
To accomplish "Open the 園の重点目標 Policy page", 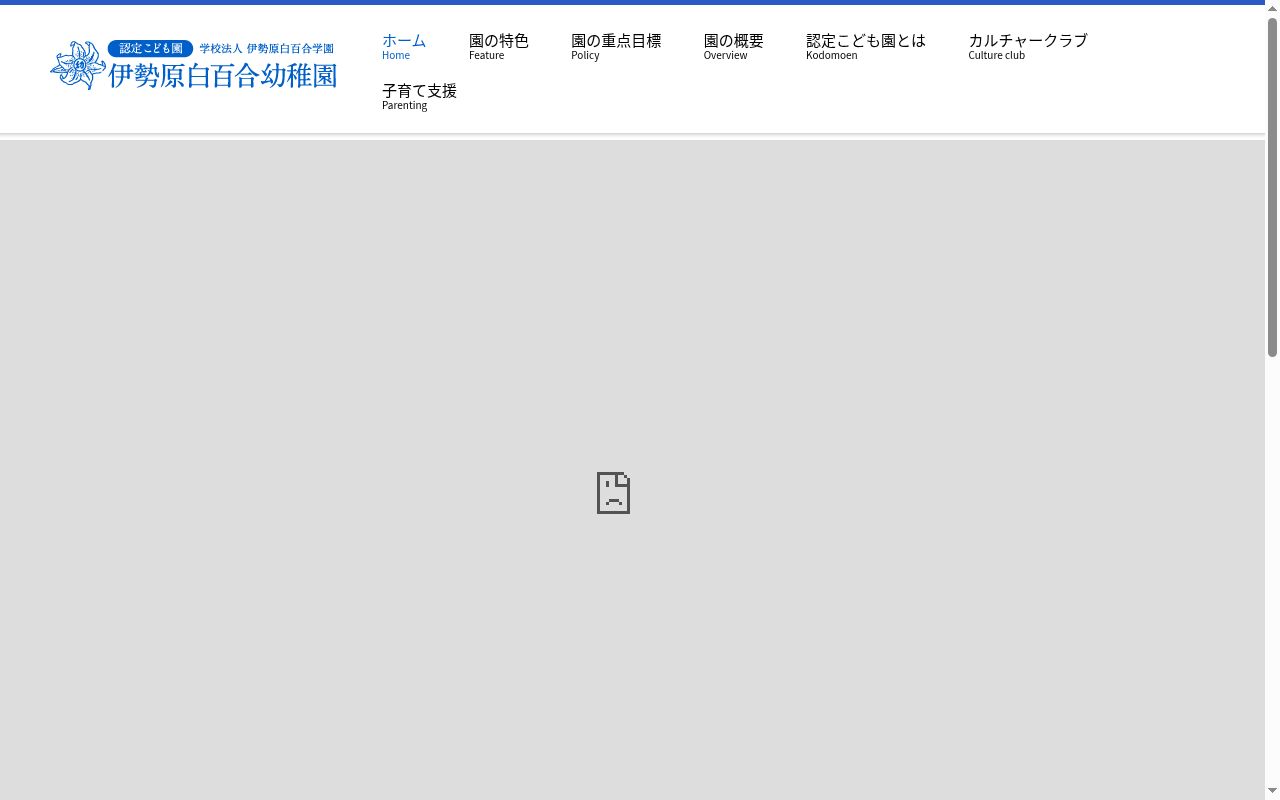I will point(616,46).
